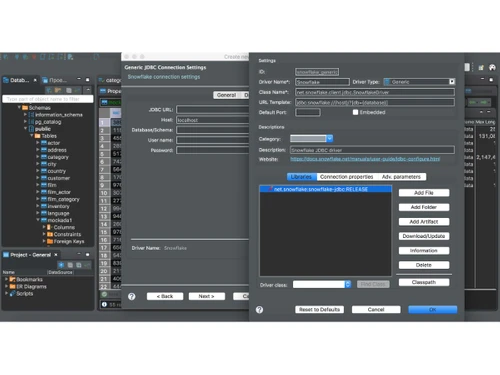Collapse the Tables folder
500x375 pixels.
coord(32,135)
